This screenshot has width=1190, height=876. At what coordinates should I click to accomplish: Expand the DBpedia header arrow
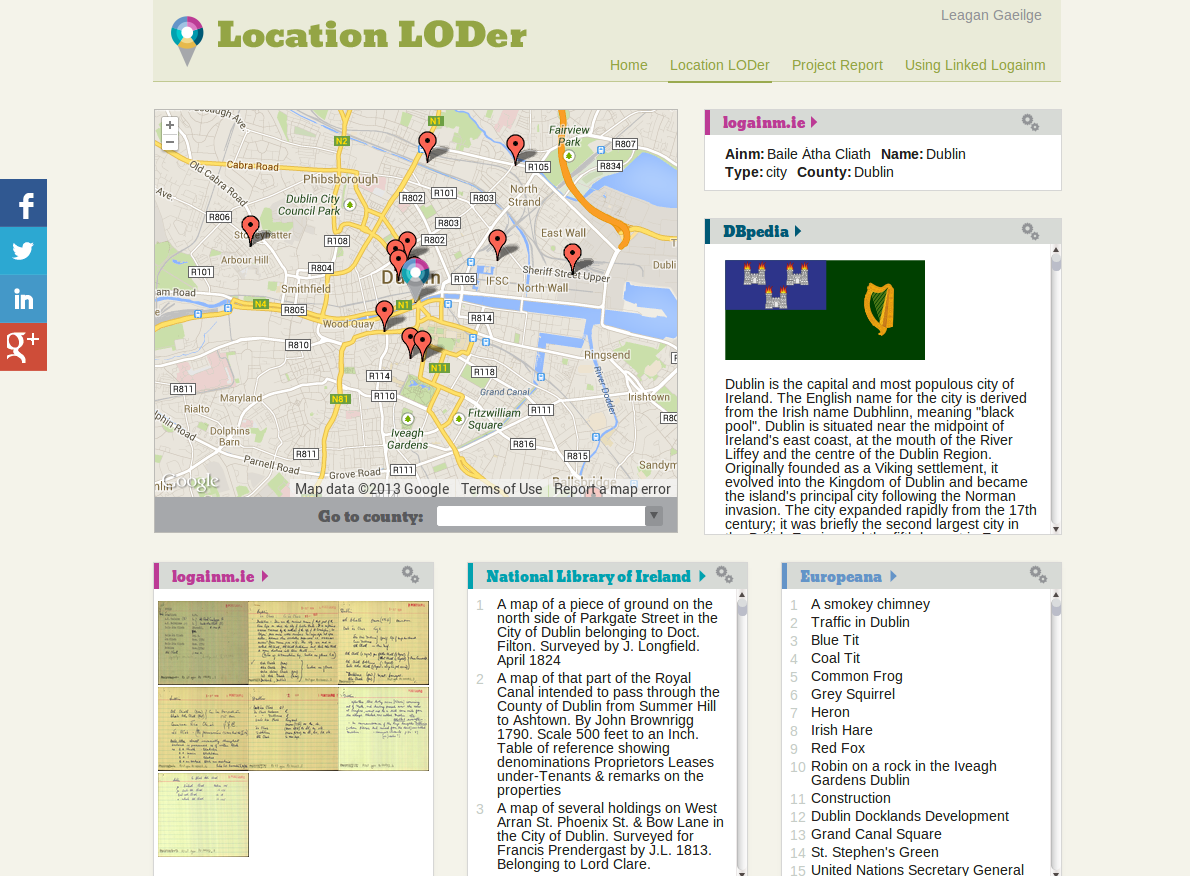coord(798,232)
